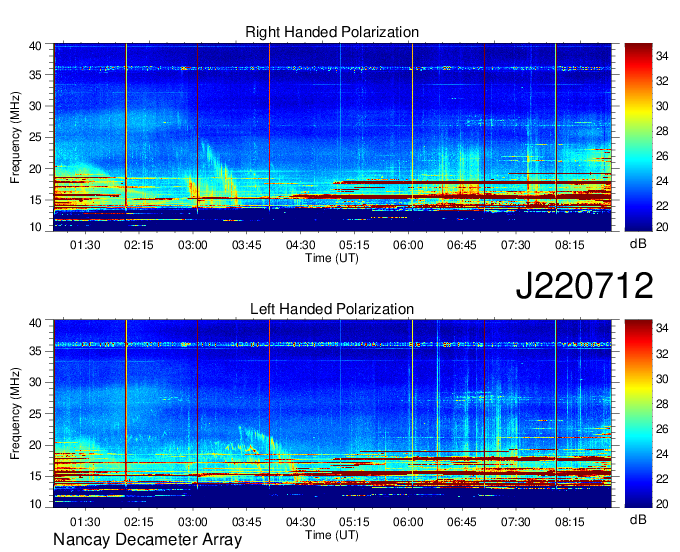This screenshot has height=552, width=680.
Task: Click the 03:00 time tick of the Left Handed plot
Action: click(193, 522)
